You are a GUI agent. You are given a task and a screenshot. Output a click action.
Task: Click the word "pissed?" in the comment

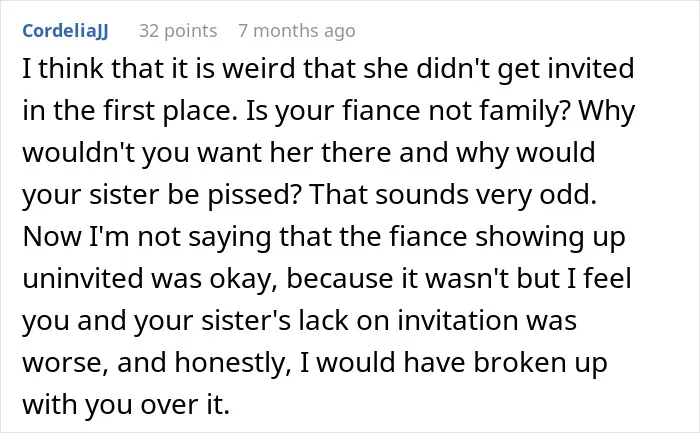[x=254, y=194]
